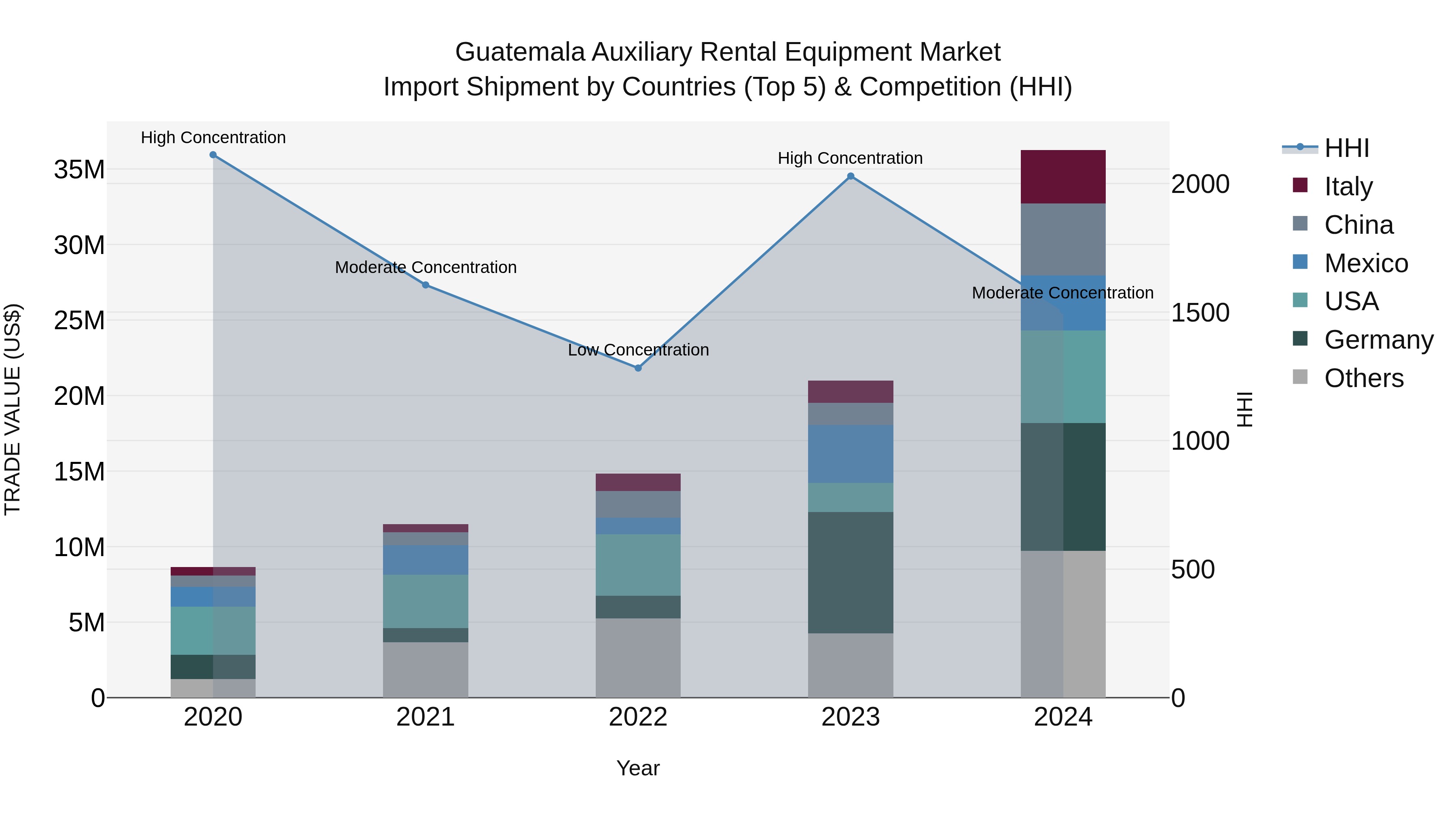
Task: Click the HHI data point for 2021
Action: pos(425,285)
